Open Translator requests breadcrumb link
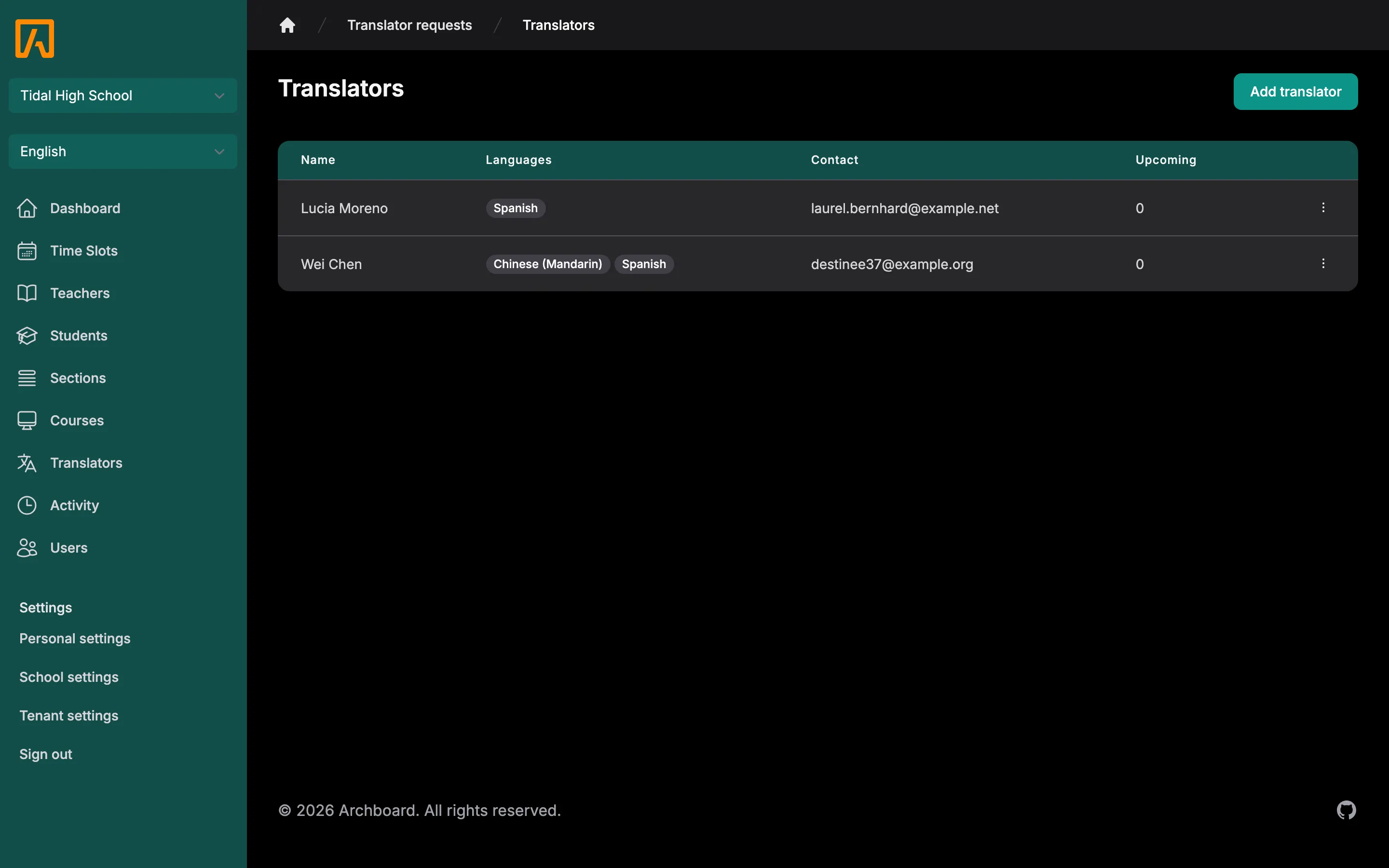Image resolution: width=1389 pixels, height=868 pixels. [409, 25]
